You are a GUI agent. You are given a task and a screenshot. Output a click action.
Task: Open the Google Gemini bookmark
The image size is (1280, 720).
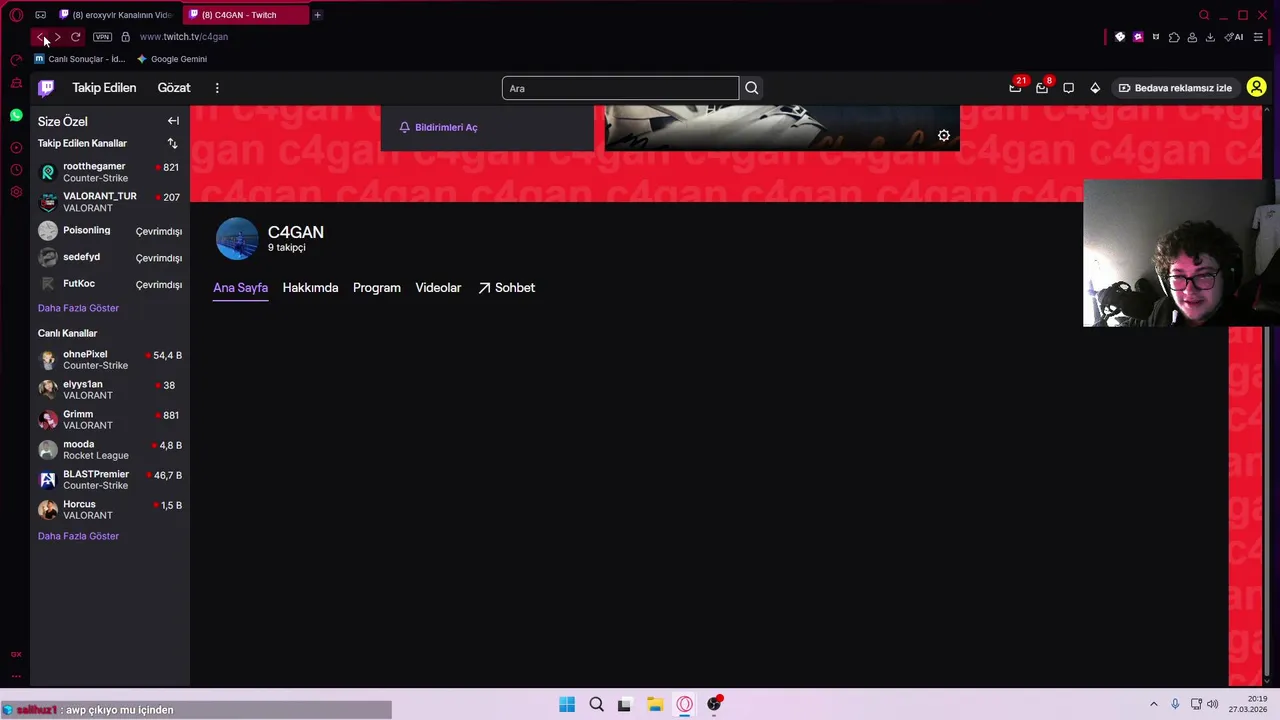click(x=172, y=59)
